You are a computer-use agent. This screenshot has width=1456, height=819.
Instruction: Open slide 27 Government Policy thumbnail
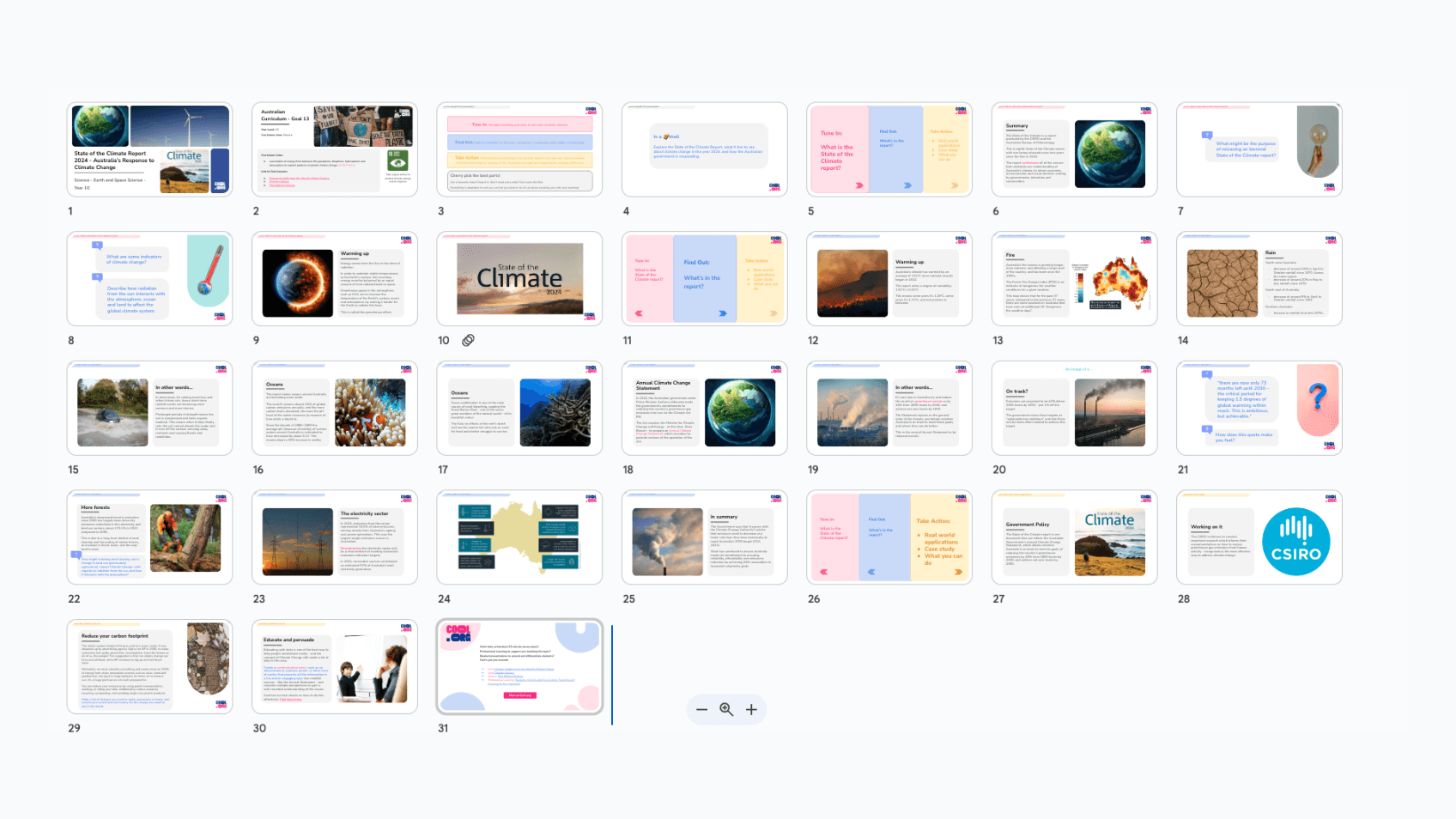(x=1075, y=537)
